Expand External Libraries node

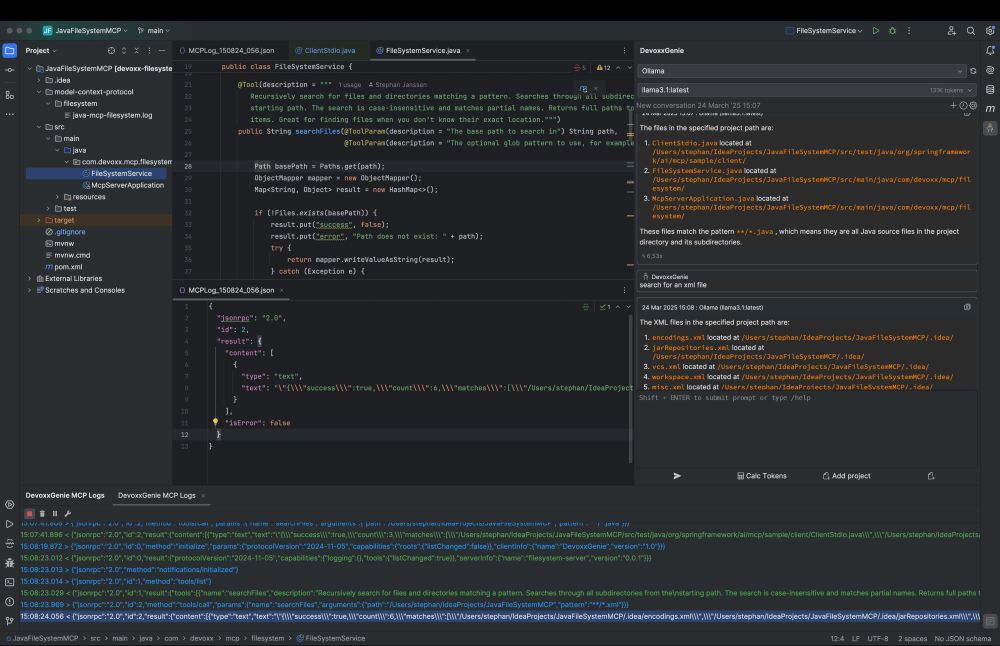click(x=30, y=279)
